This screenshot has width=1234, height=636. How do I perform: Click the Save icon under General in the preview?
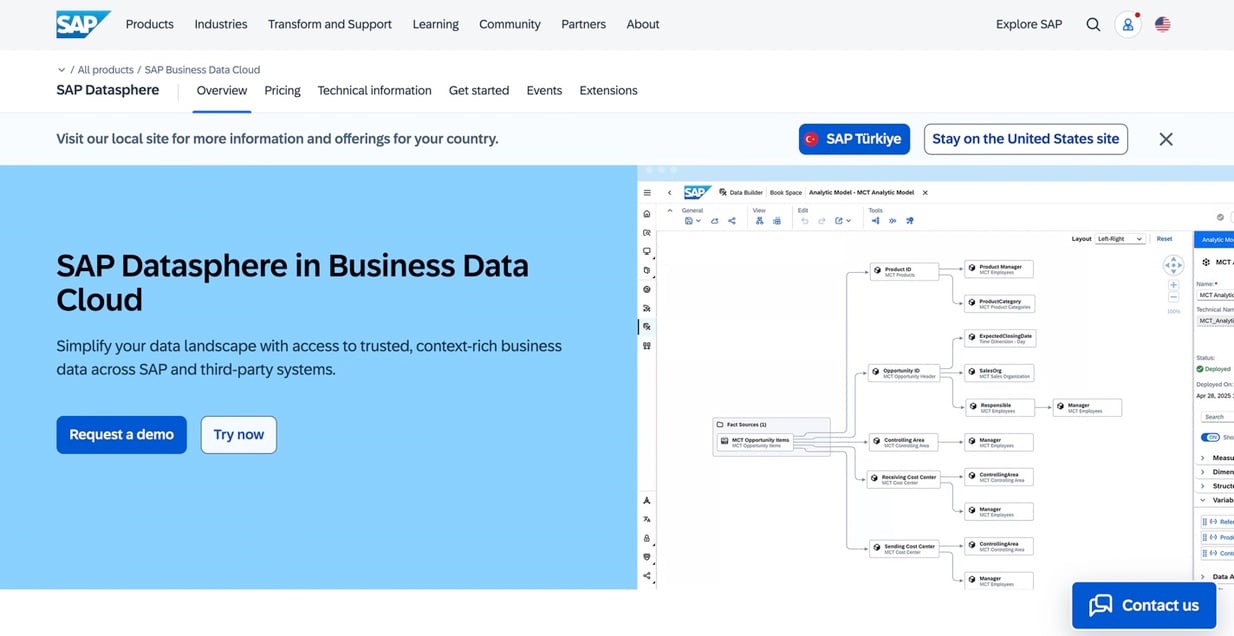689,221
